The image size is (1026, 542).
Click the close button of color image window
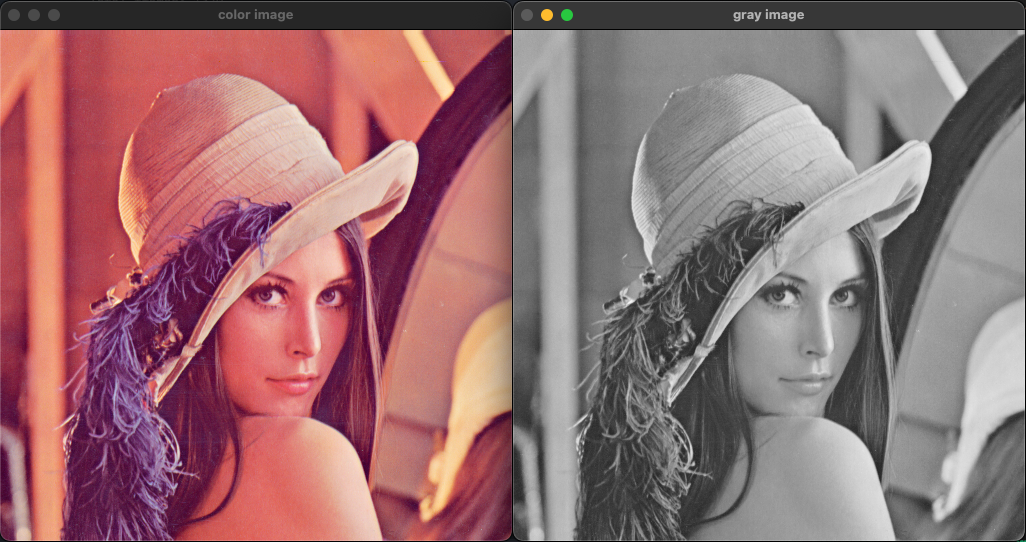coord(14,15)
